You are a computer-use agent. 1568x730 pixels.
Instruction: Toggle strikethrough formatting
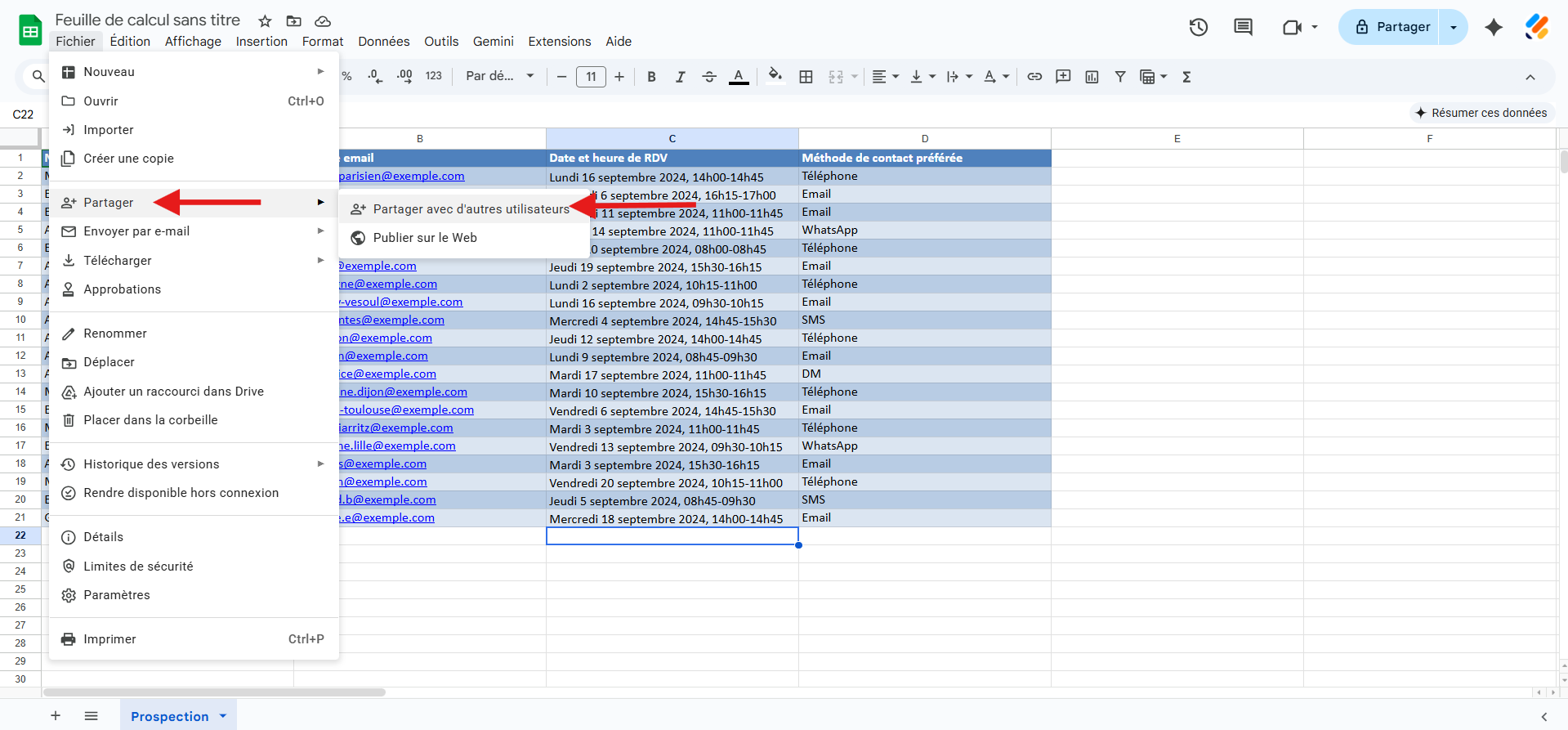pos(709,77)
